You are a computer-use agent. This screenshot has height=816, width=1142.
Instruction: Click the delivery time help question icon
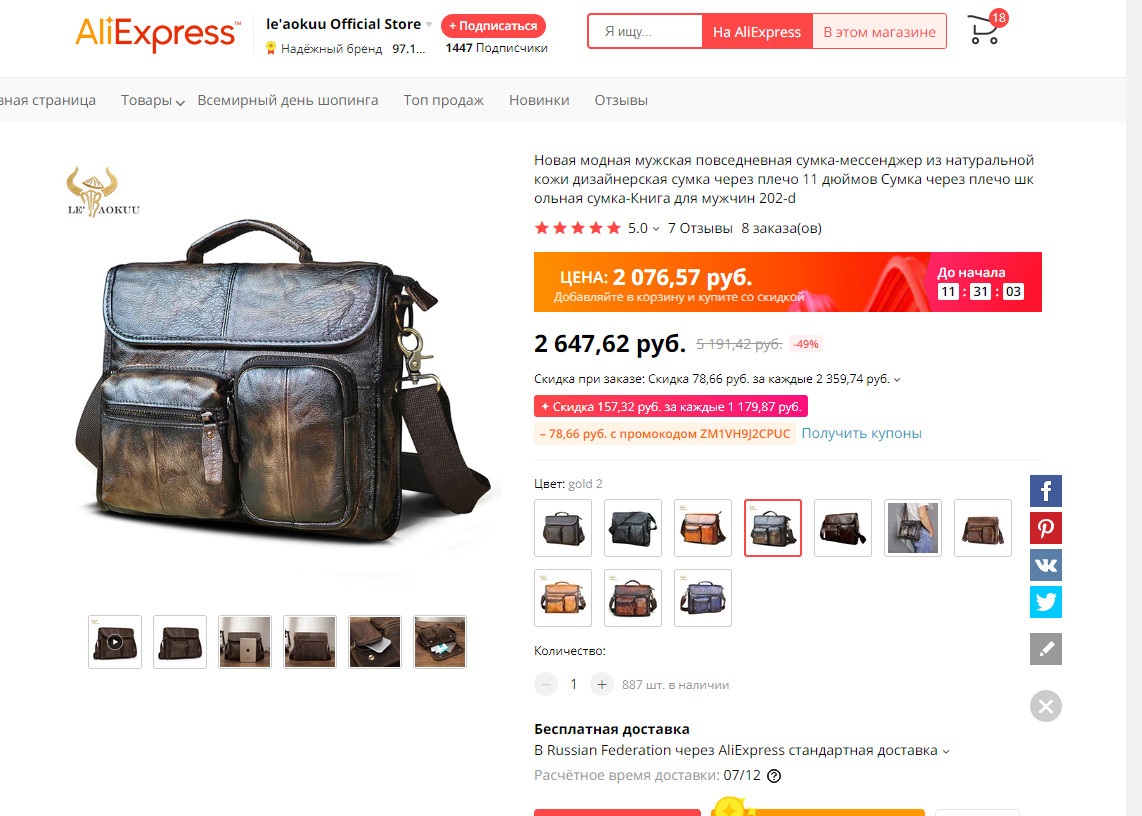(x=774, y=776)
